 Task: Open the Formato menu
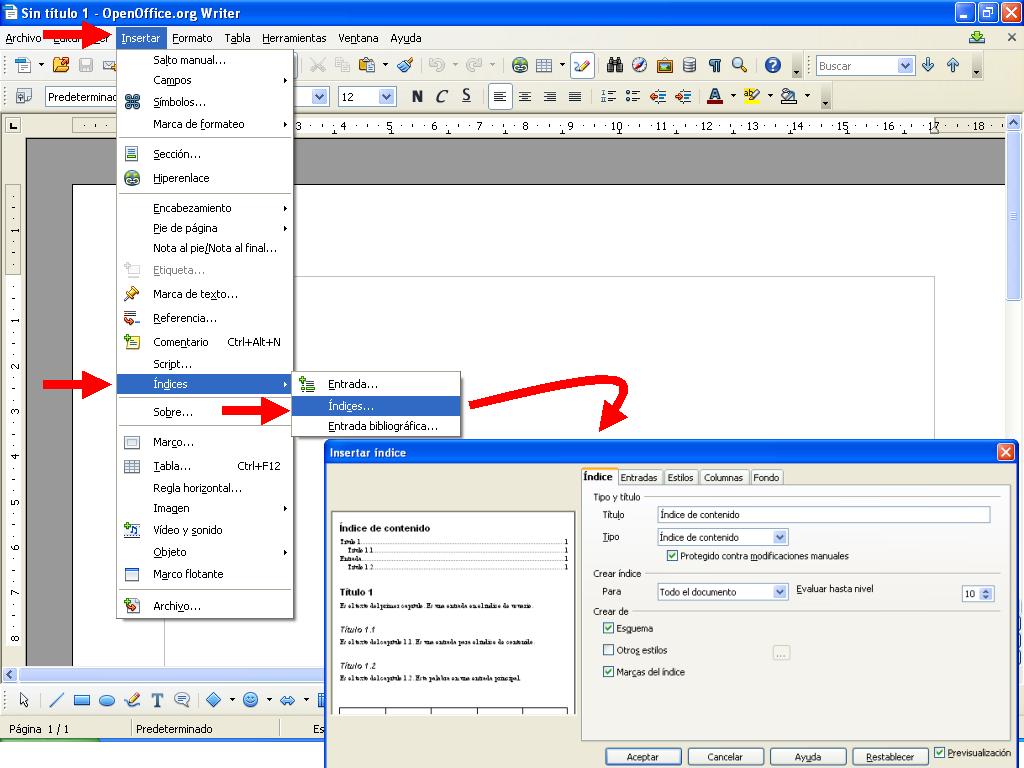[192, 38]
